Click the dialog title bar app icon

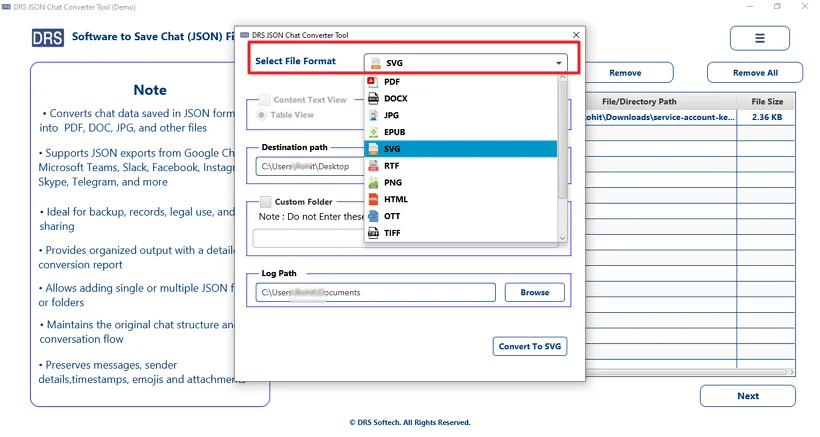(x=244, y=35)
